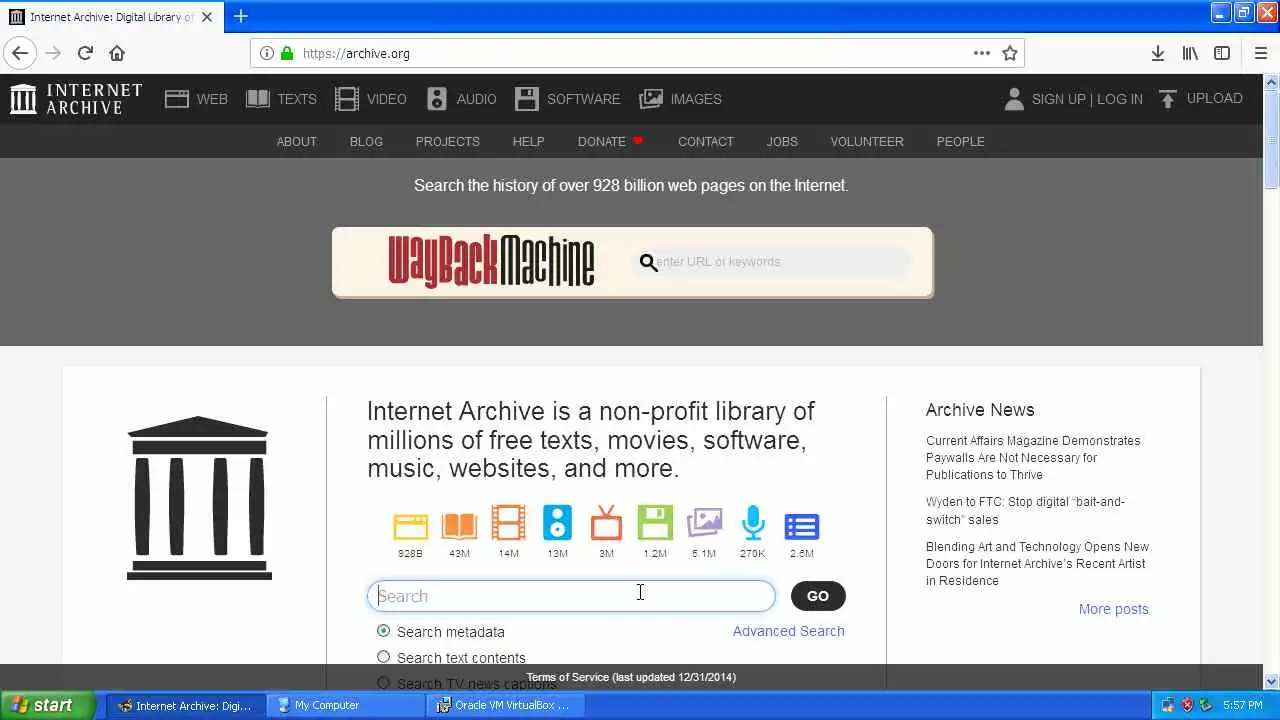Open the People menu item
Viewport: 1280px width, 720px height.
click(x=961, y=141)
